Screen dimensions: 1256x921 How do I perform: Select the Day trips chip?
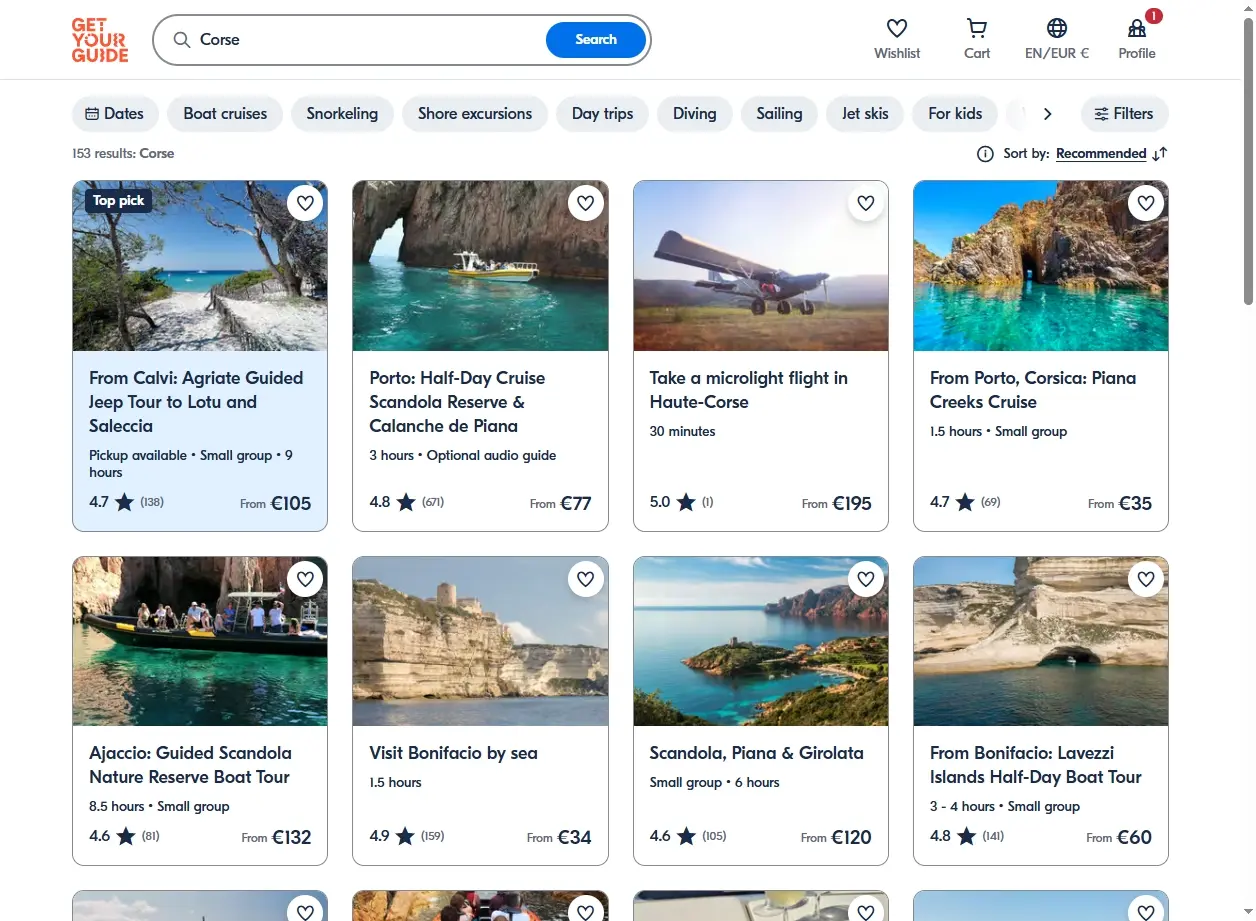(x=602, y=113)
